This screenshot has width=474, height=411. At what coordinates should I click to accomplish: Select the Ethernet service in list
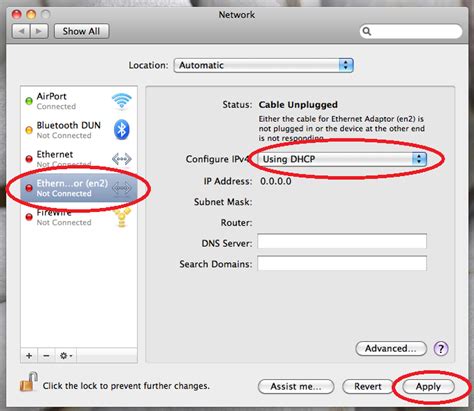coord(79,159)
